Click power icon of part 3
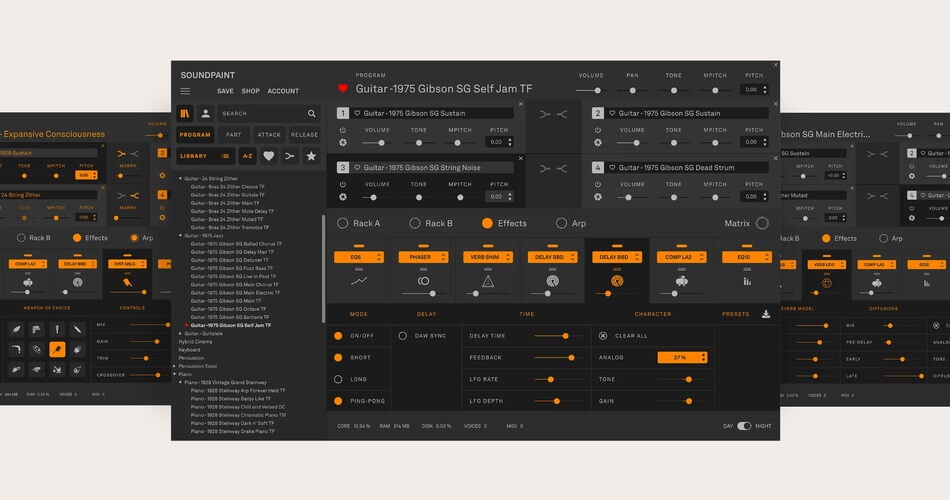Screen dimensions: 950x500 (343, 184)
